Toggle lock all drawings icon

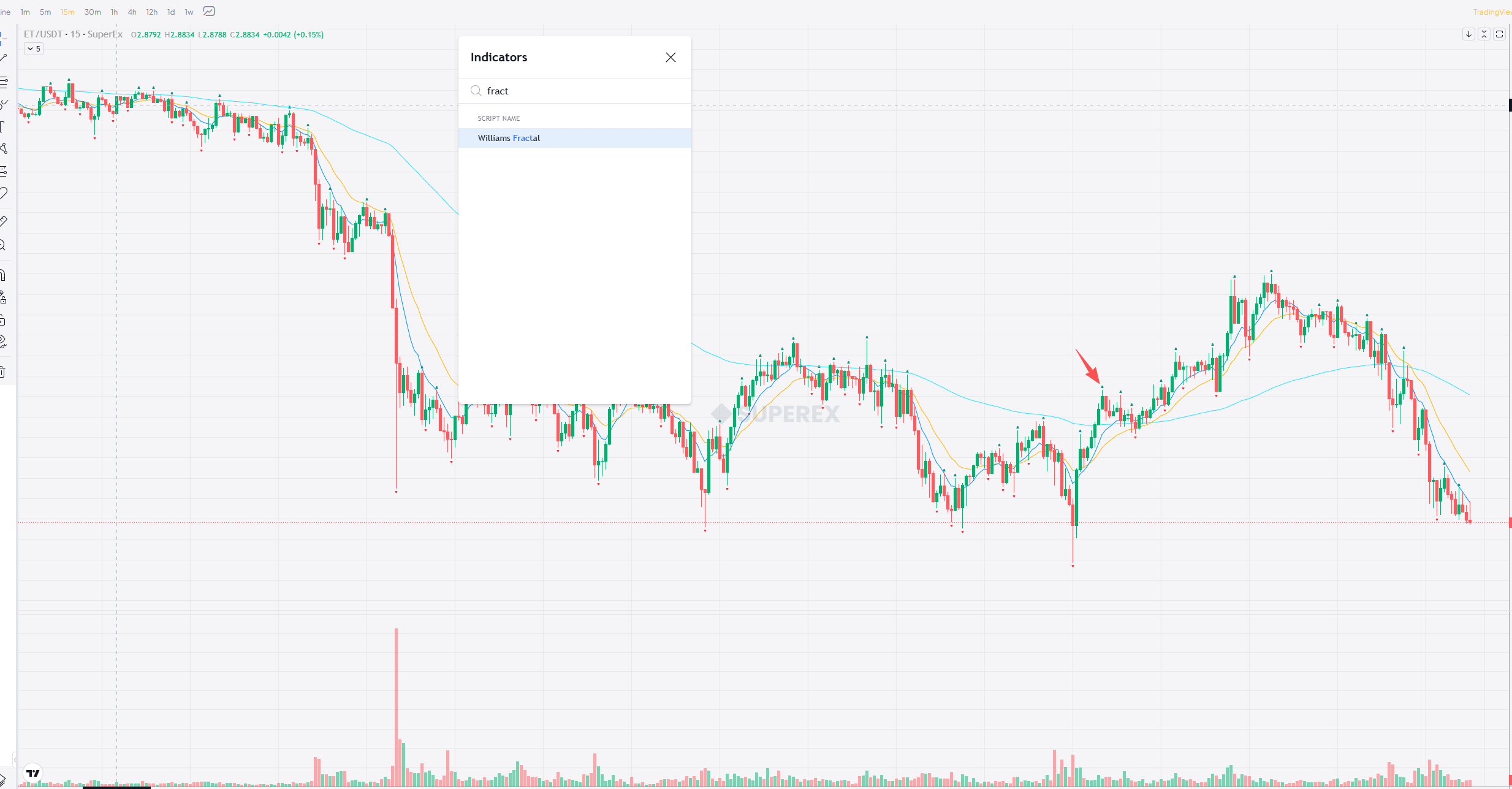3,320
